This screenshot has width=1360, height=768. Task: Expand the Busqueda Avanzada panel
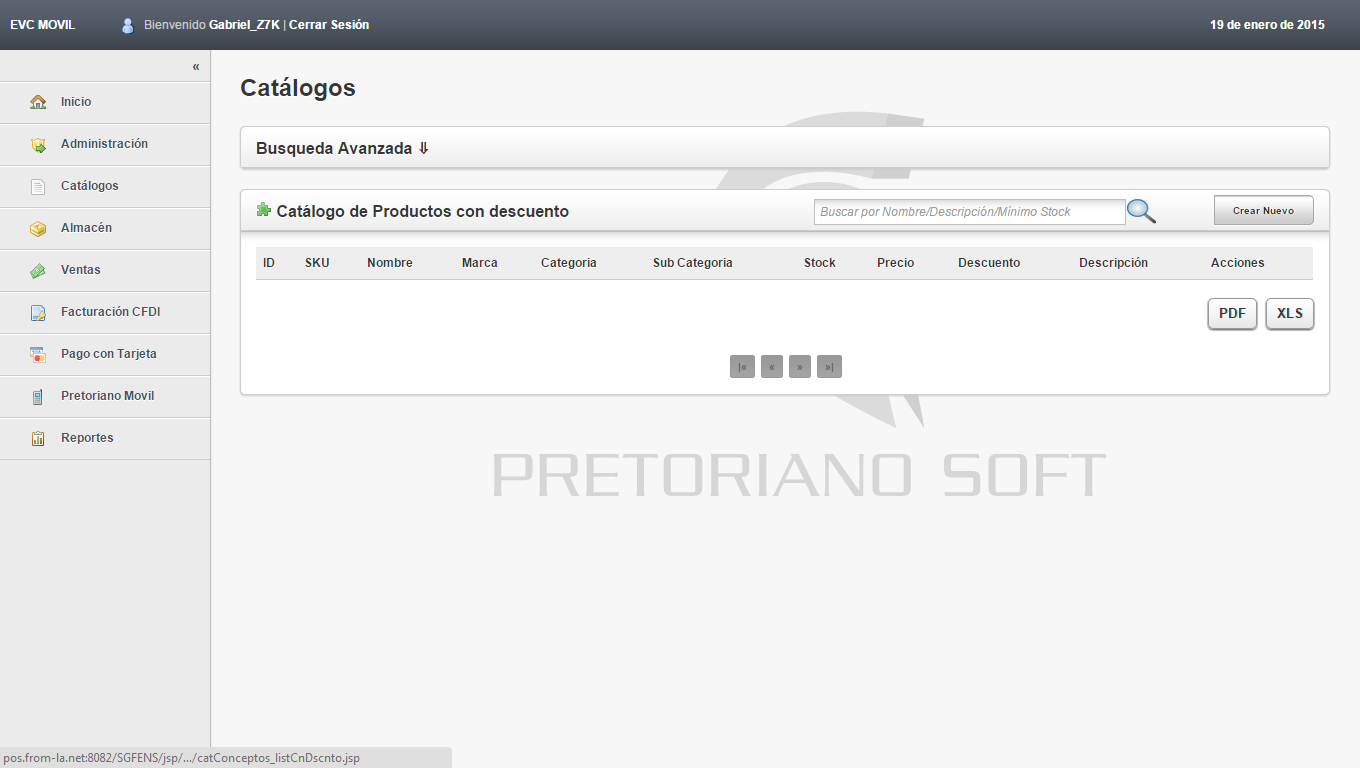click(x=785, y=148)
